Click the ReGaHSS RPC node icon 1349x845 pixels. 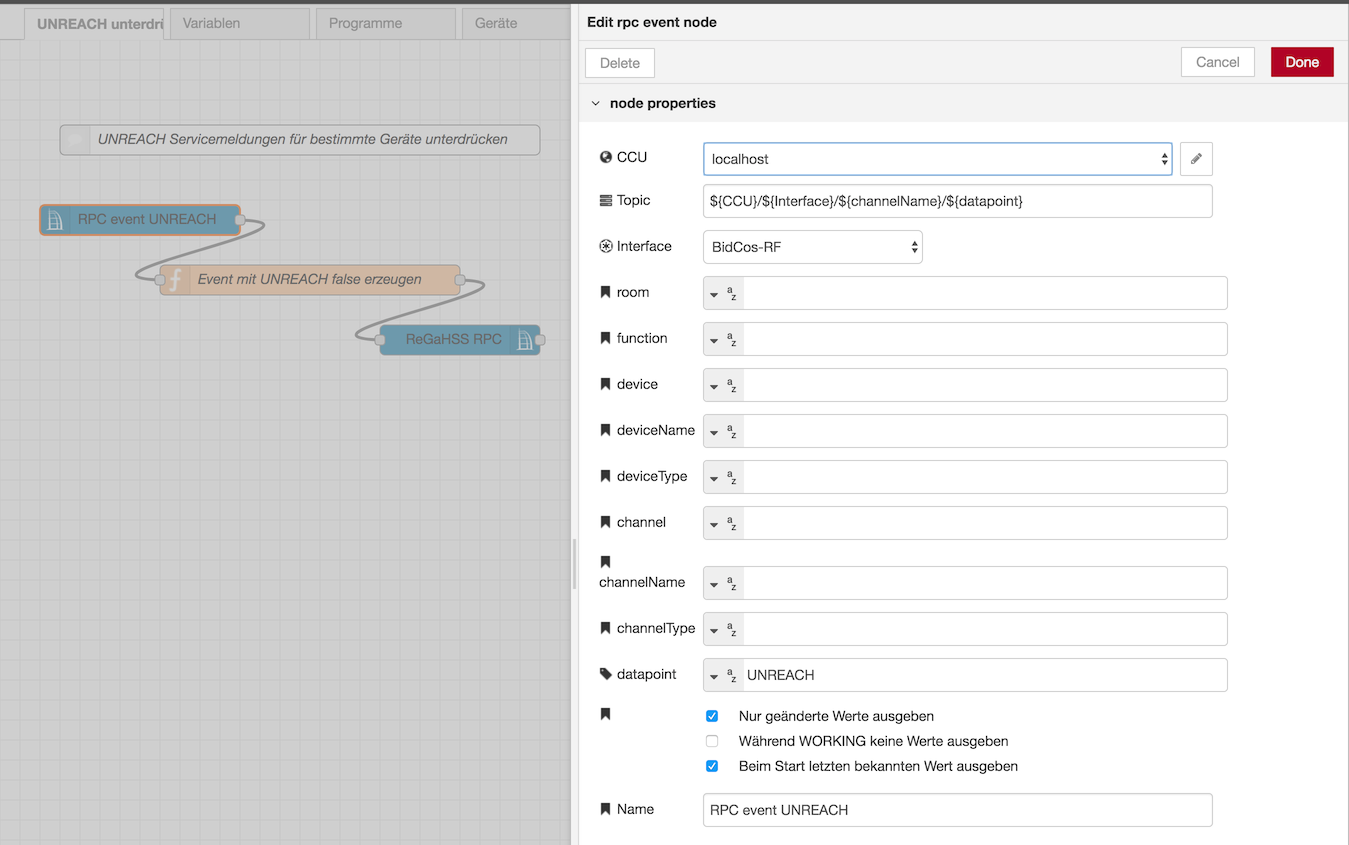click(524, 340)
